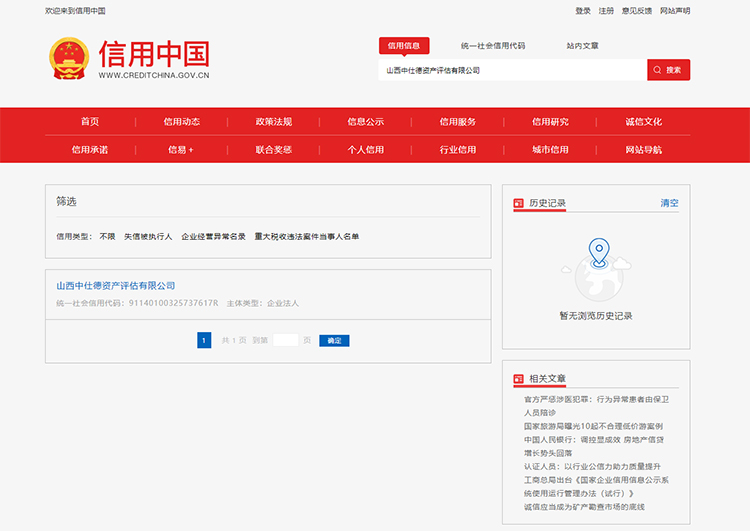
Task: Switch to 站内文章 search tab
Action: pyautogui.click(x=582, y=46)
